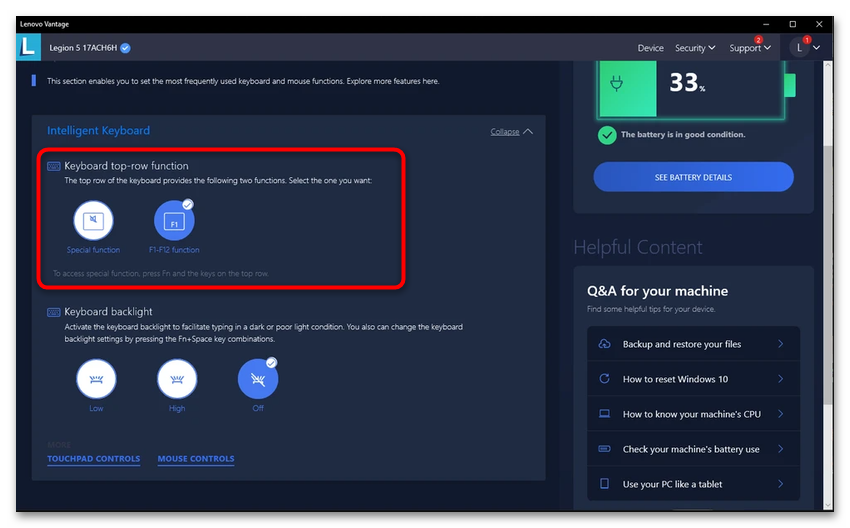The image size is (850, 528).
Task: Click the Q&A for your machine heading
Action: (x=657, y=291)
